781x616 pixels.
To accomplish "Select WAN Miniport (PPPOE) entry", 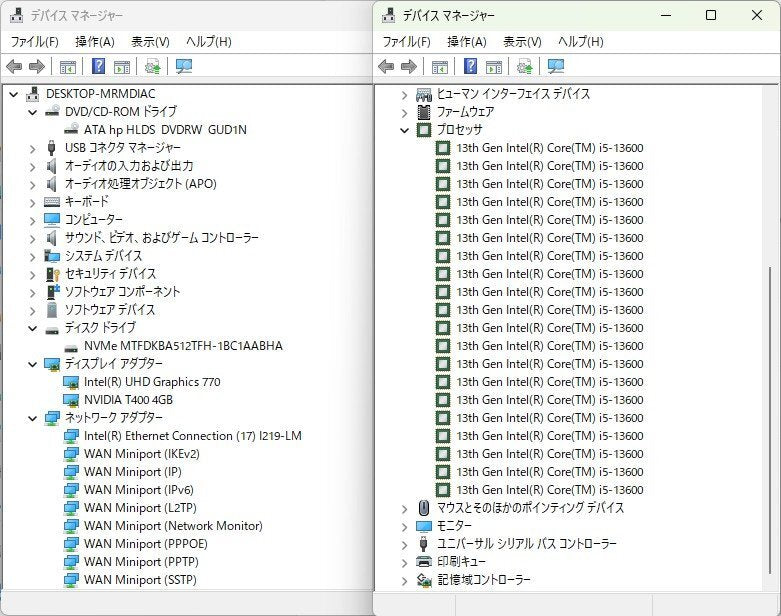I will tap(146, 544).
